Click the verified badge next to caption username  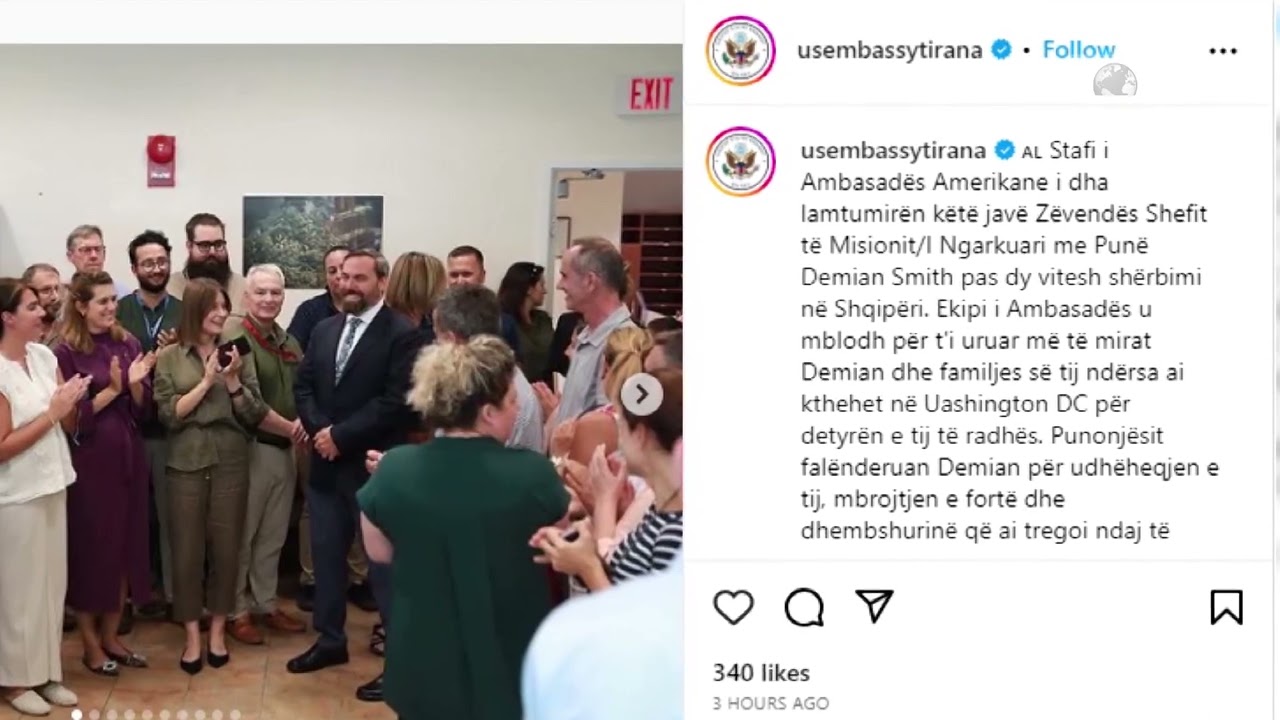coord(1004,151)
